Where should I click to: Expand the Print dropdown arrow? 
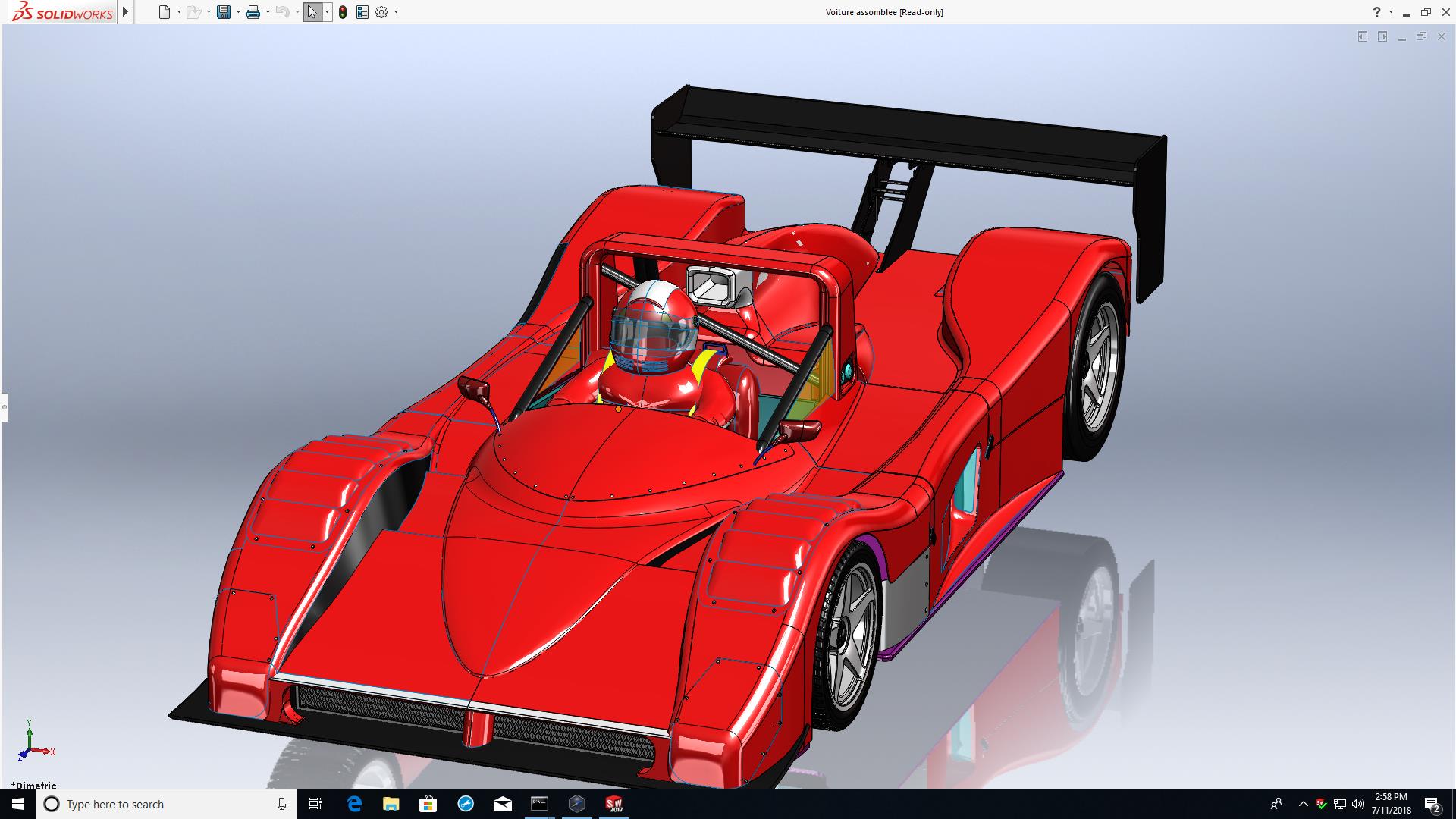268,12
